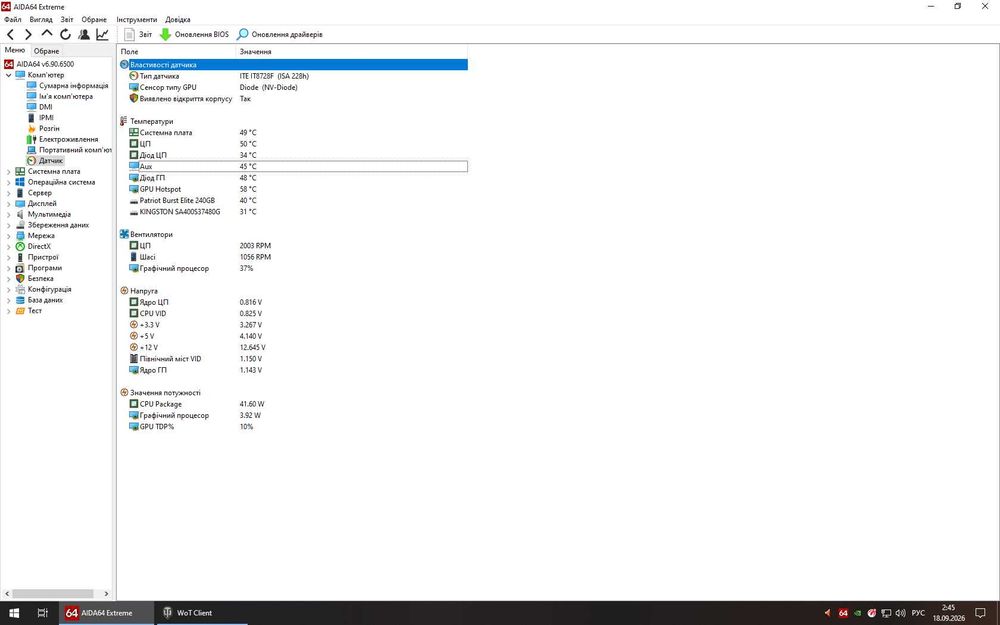
Task: Click the user silhouette toolbar icon
Action: pos(84,34)
